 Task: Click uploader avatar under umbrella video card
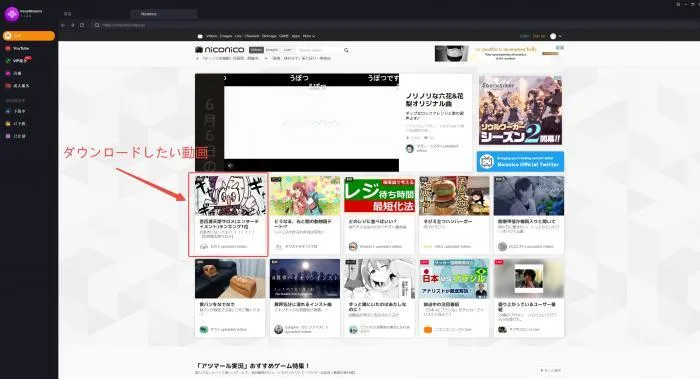(502, 246)
